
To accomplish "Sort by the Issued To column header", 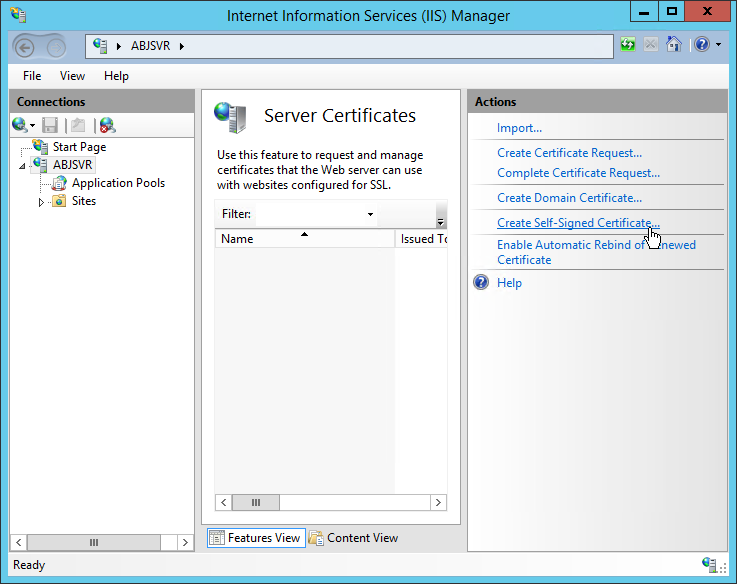I will tap(422, 238).
